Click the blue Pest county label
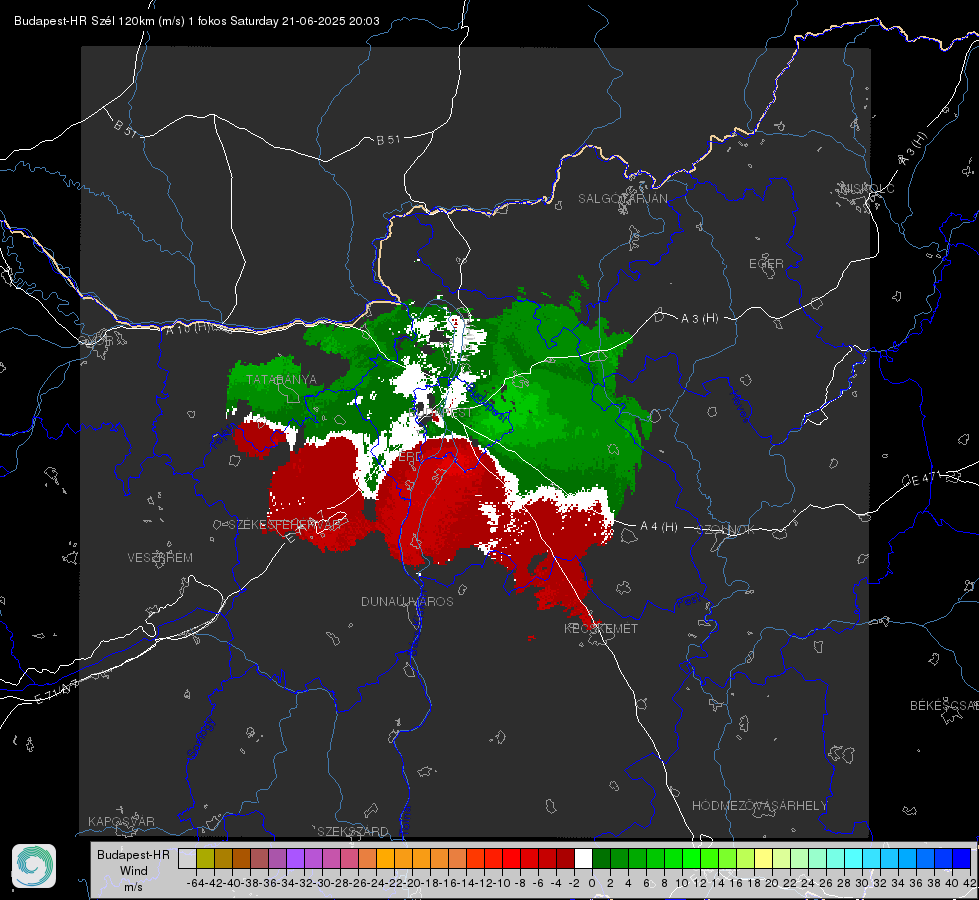The image size is (979, 900). tap(691, 602)
